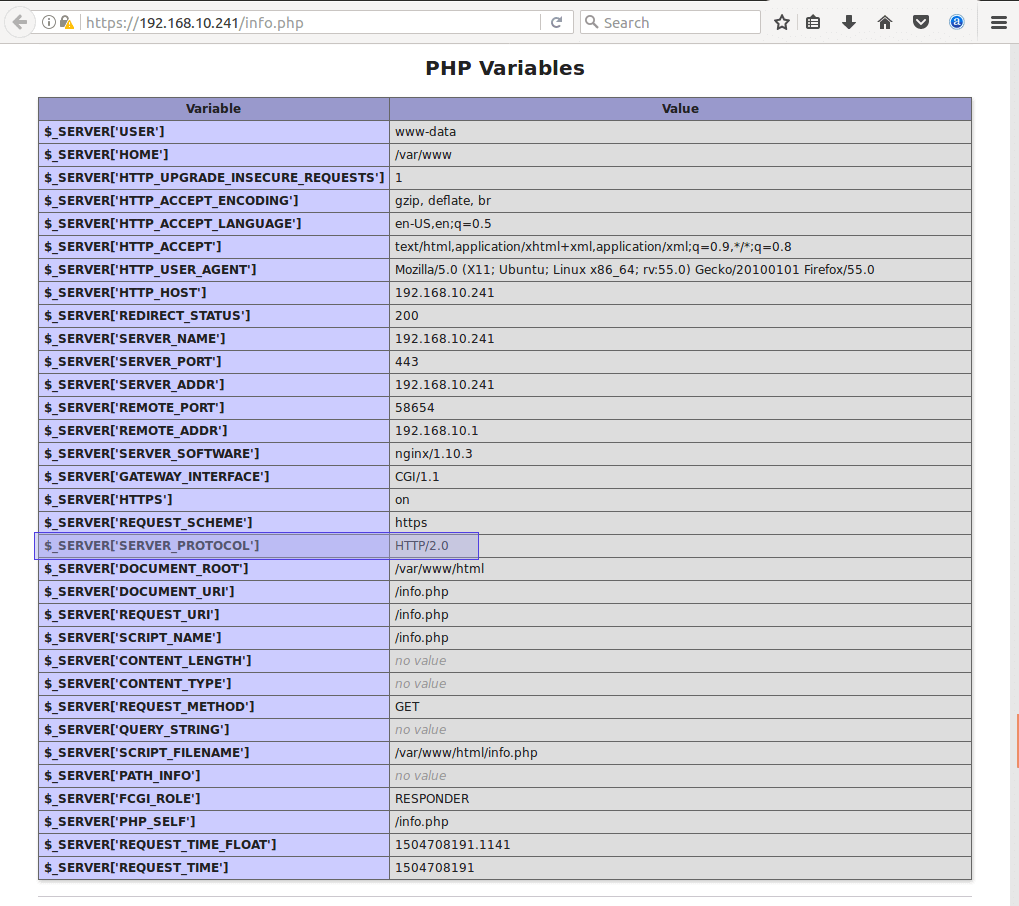The image size is (1019, 906).
Task: Select $_SERVER['HTTP_ACCEPT_LANGUAGE'] cell
Action: tap(213, 224)
